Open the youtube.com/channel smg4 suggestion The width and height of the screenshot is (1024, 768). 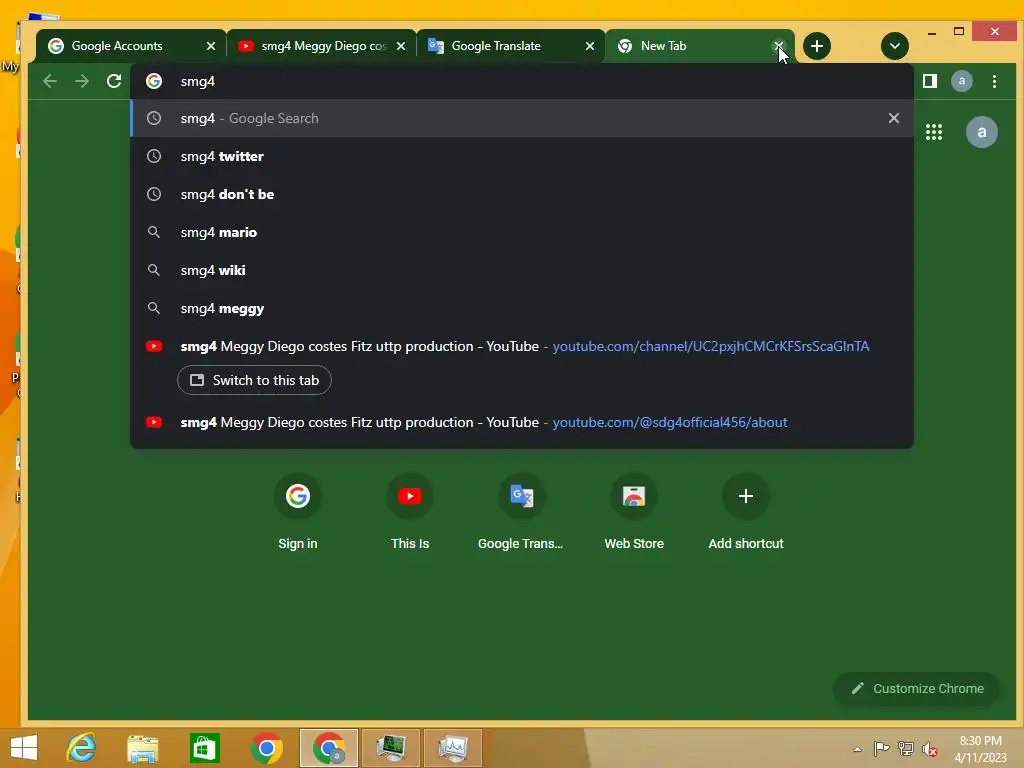(x=522, y=346)
